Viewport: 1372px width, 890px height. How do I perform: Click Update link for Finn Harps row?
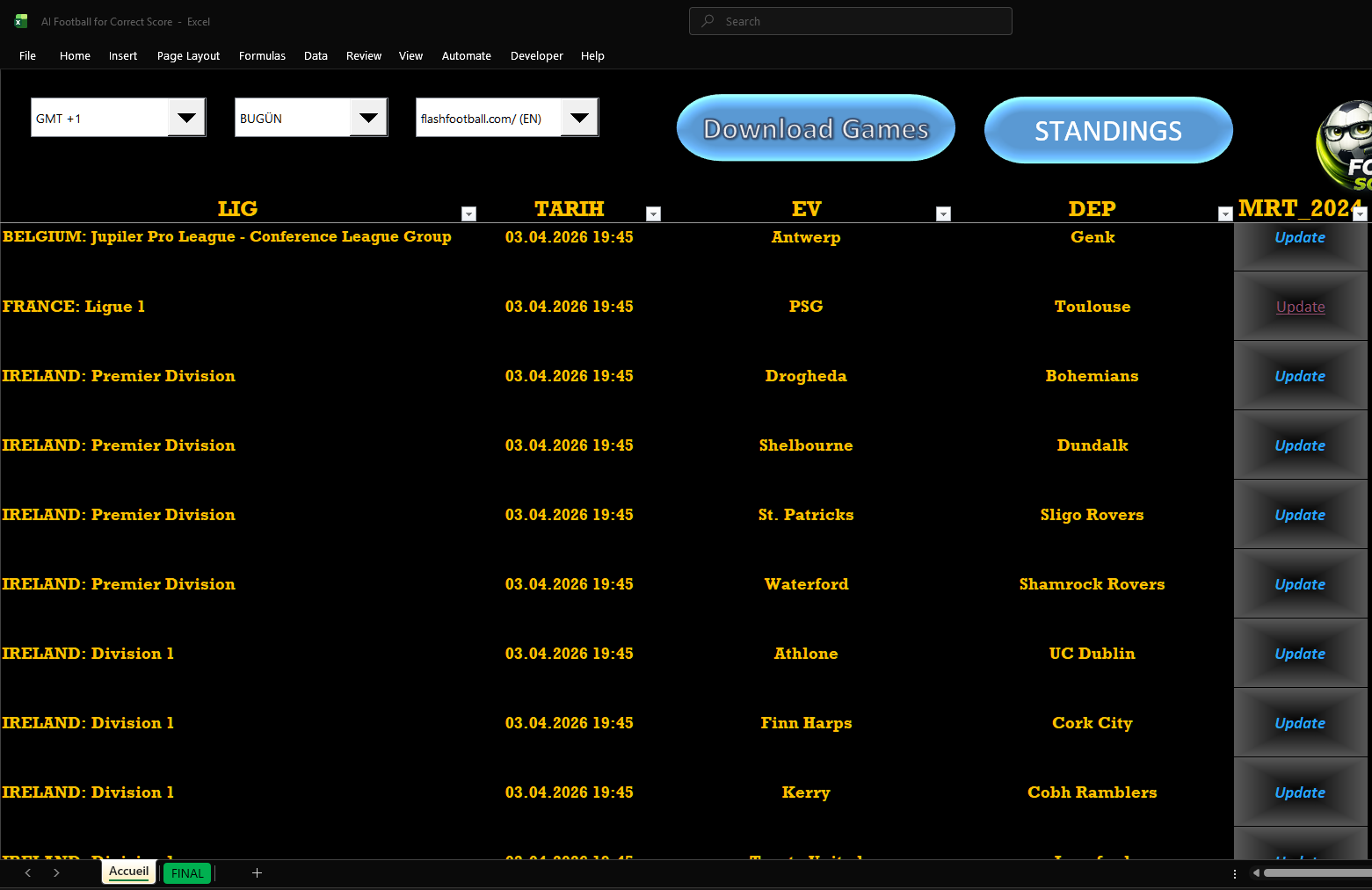tap(1300, 723)
